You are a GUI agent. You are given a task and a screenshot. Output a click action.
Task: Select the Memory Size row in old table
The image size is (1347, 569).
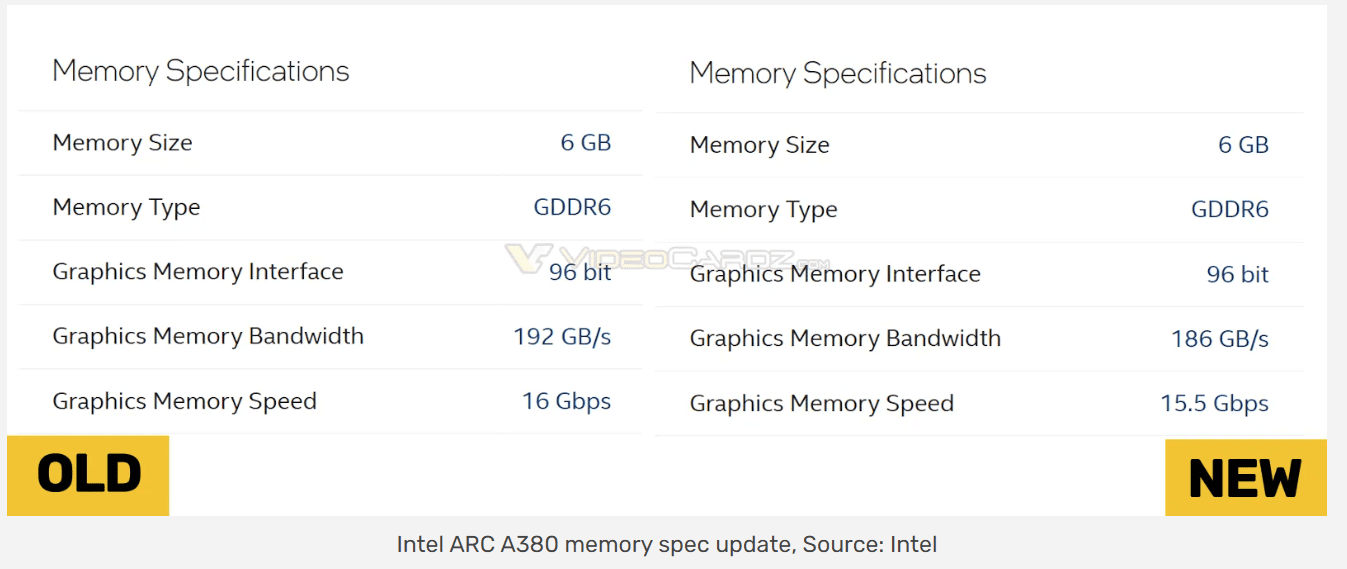[330, 143]
